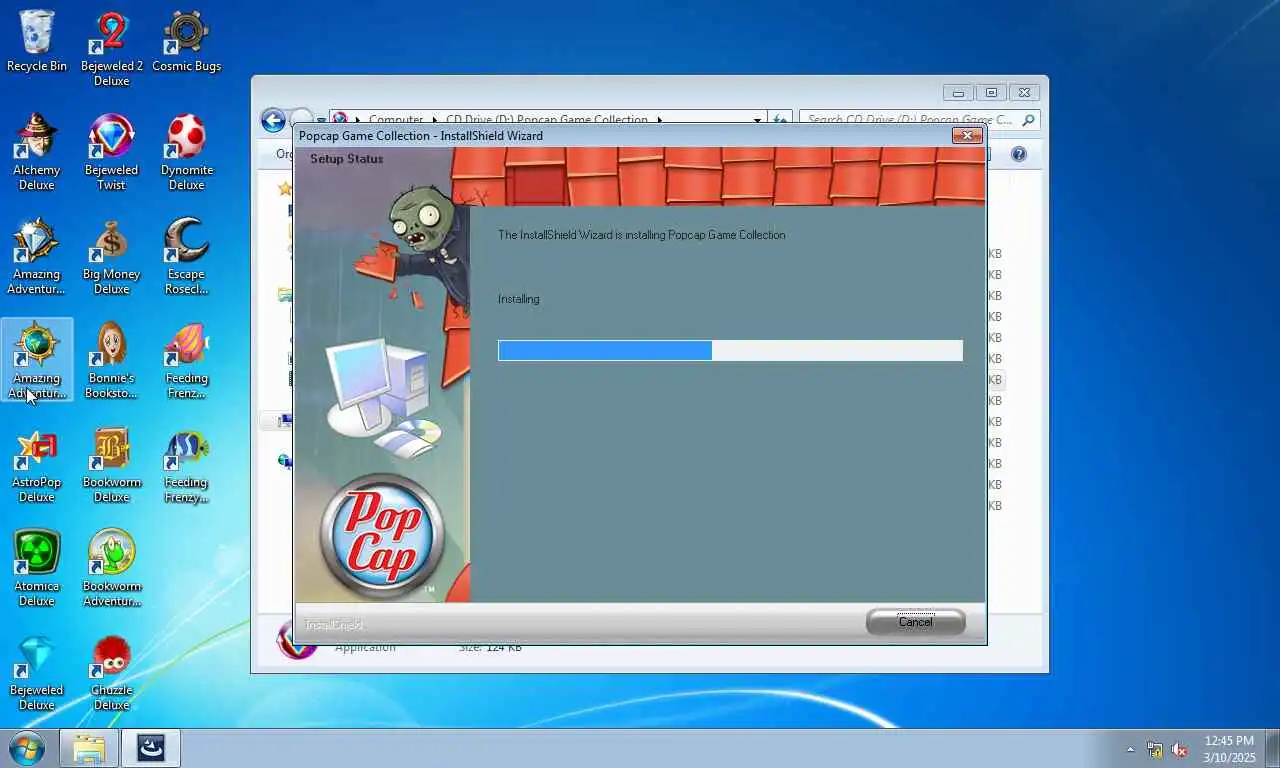Expand the Explorer address bar dropdown
The width and height of the screenshot is (1280, 768).
click(x=757, y=120)
